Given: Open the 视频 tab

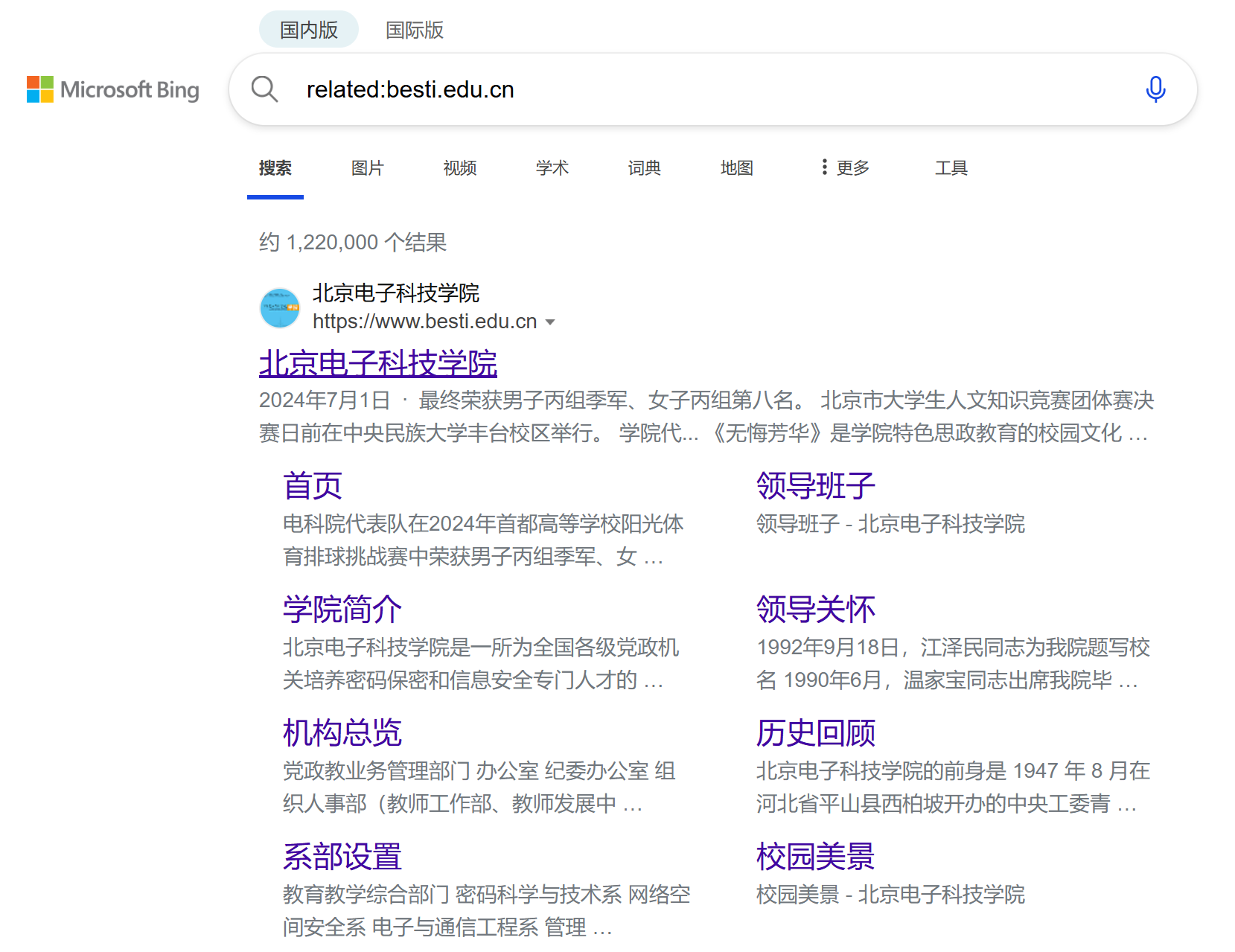Looking at the screenshot, I should pyautogui.click(x=460, y=168).
